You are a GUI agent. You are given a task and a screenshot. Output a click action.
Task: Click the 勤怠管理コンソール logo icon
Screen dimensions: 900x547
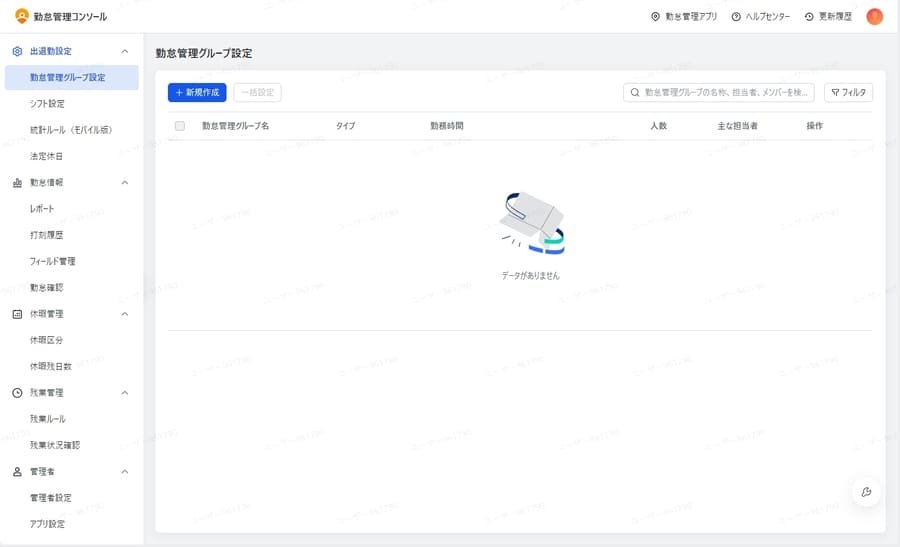click(x=22, y=16)
